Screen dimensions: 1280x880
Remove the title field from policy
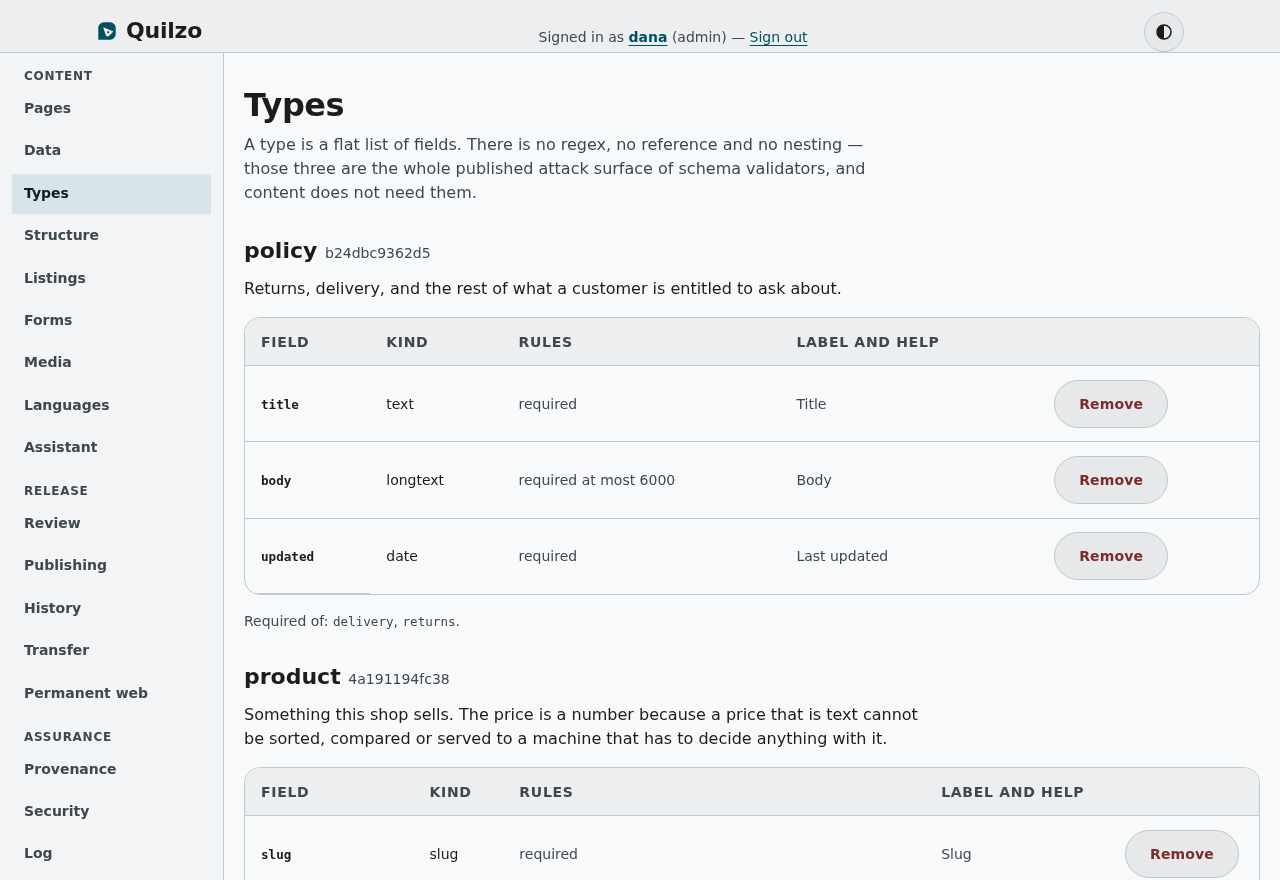tap(1110, 404)
